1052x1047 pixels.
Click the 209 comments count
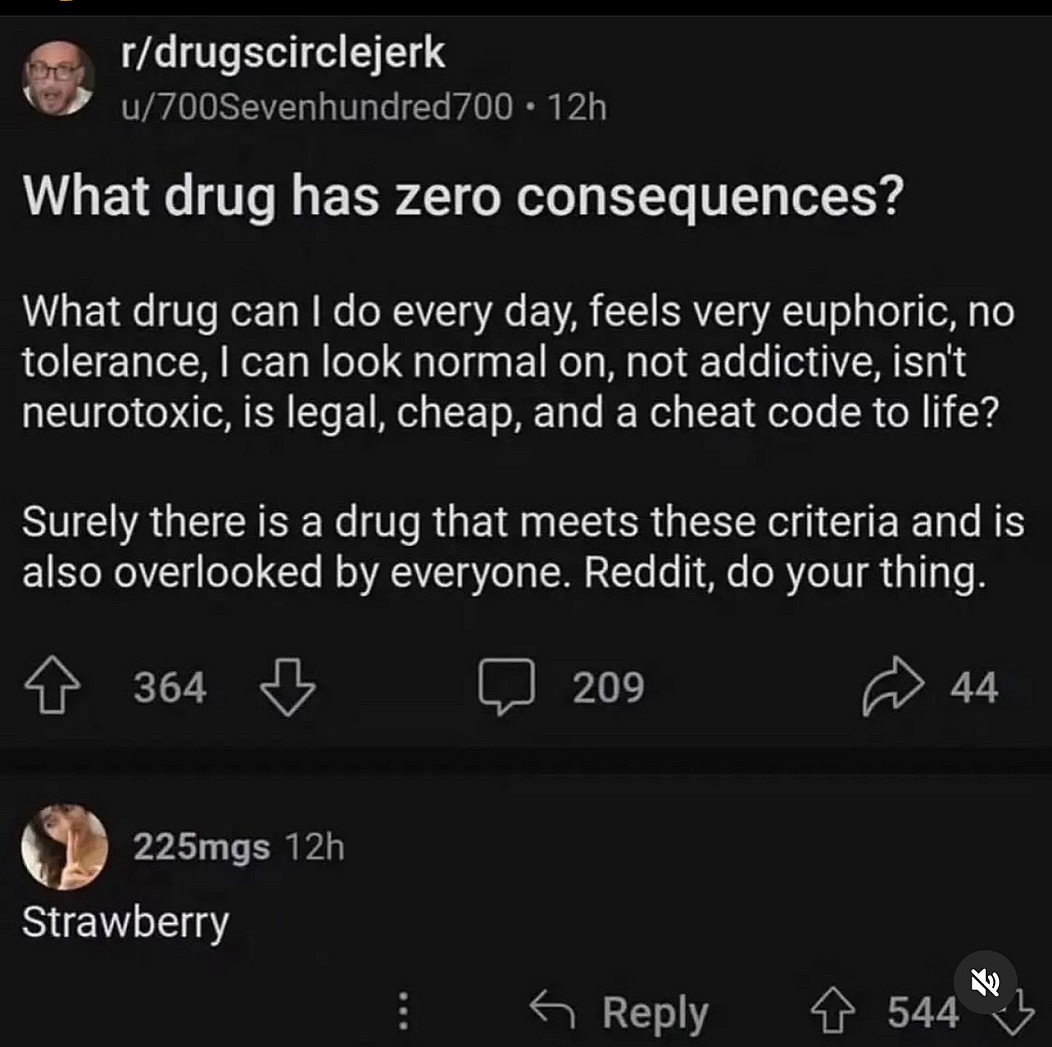(608, 687)
